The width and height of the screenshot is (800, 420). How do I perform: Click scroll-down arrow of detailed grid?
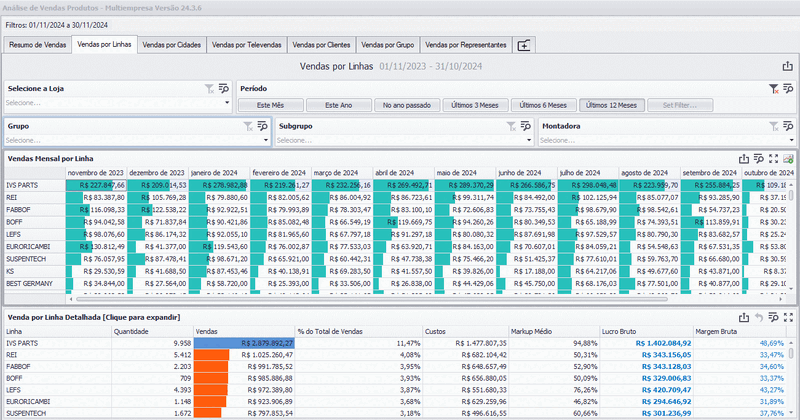tap(791, 413)
